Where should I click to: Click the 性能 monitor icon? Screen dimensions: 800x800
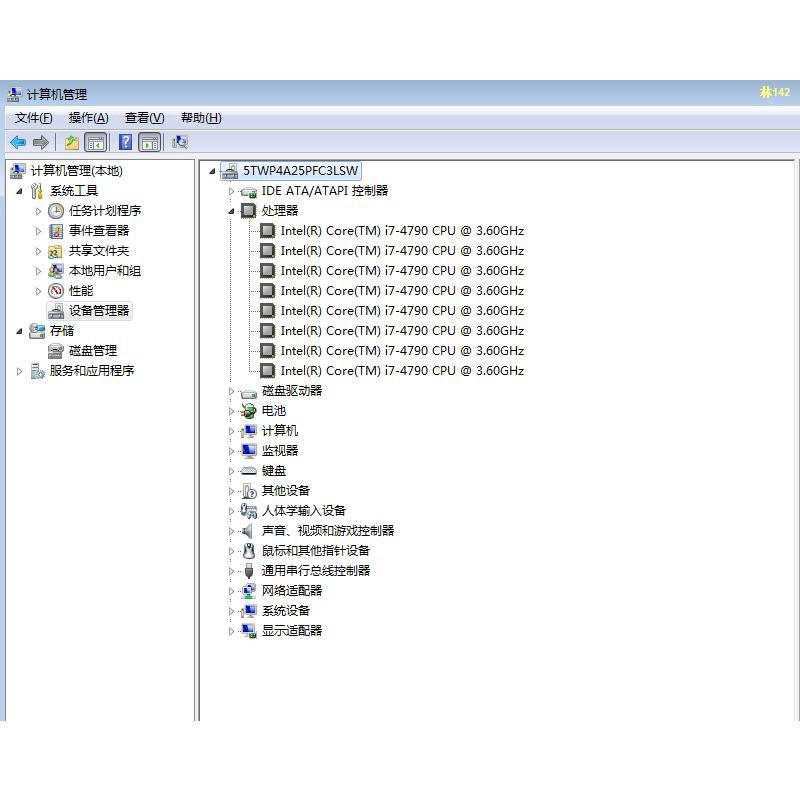pos(56,291)
